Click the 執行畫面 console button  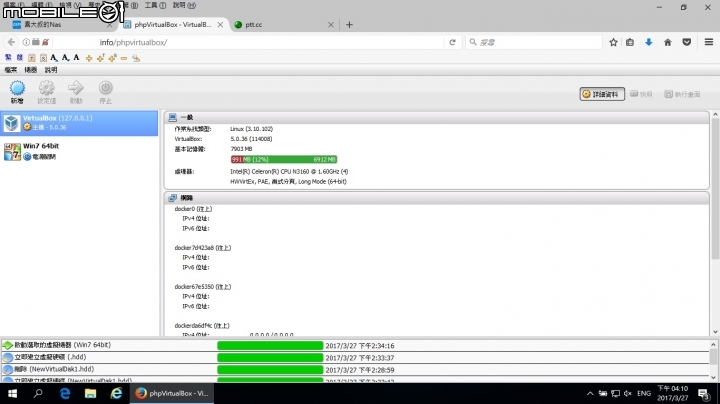pos(682,94)
